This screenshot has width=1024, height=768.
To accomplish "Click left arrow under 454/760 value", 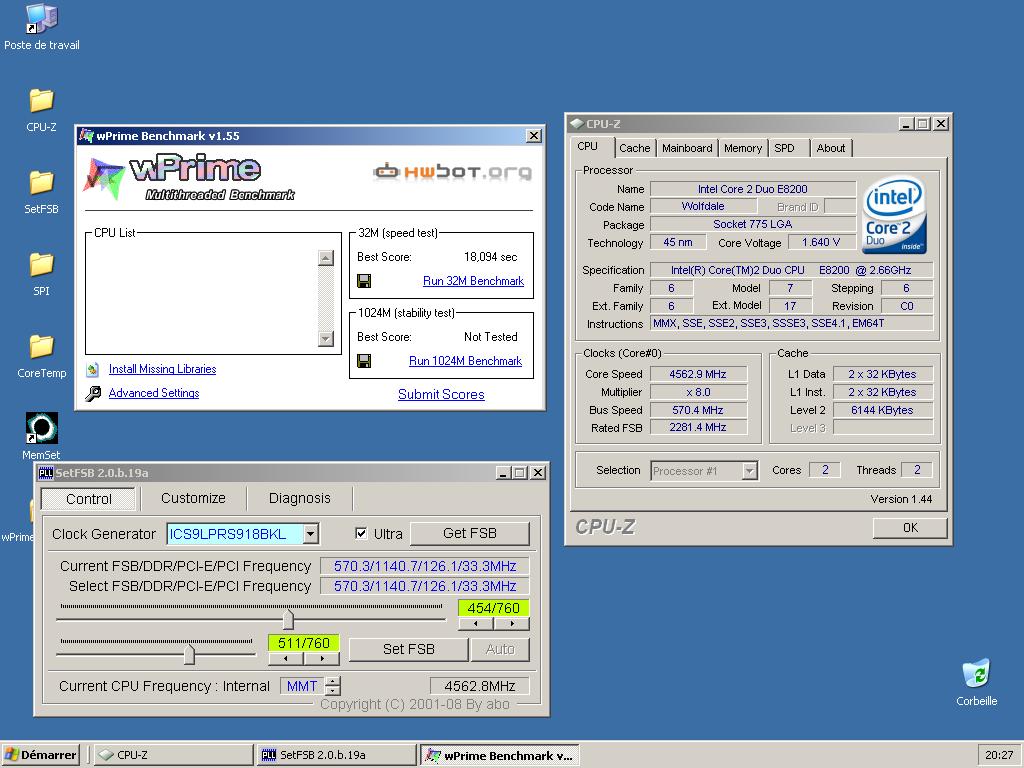I will pyautogui.click(x=475, y=624).
